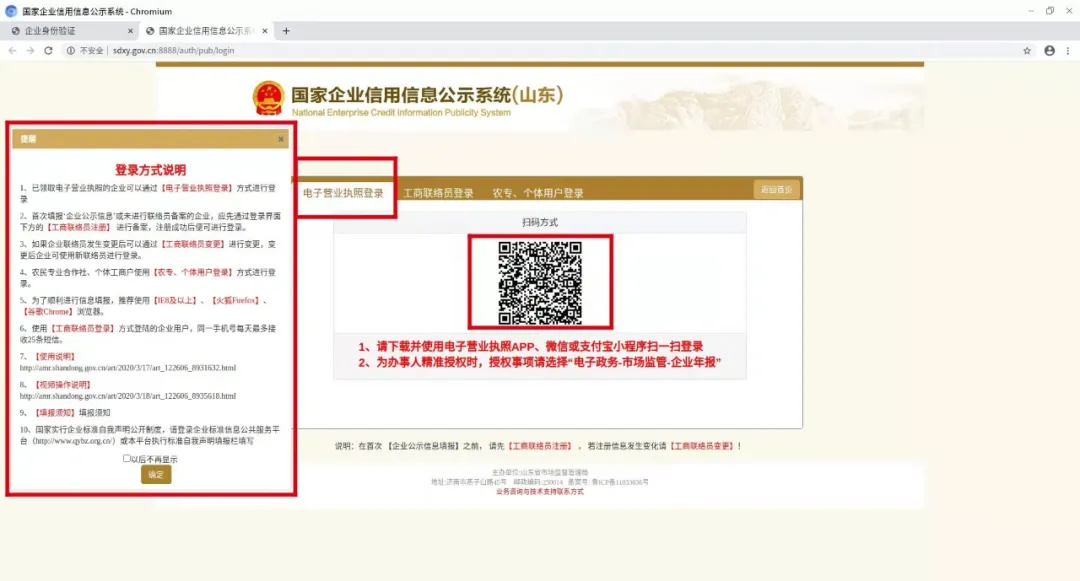Click 【工商联络员变更】 link below login panel

[x=703, y=446]
